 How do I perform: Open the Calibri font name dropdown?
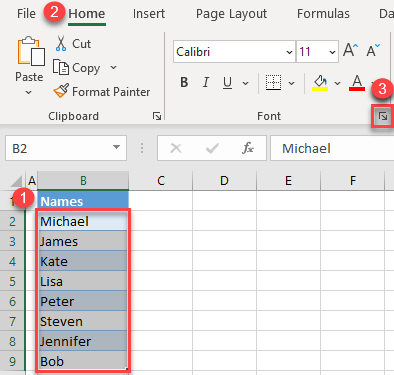289,52
